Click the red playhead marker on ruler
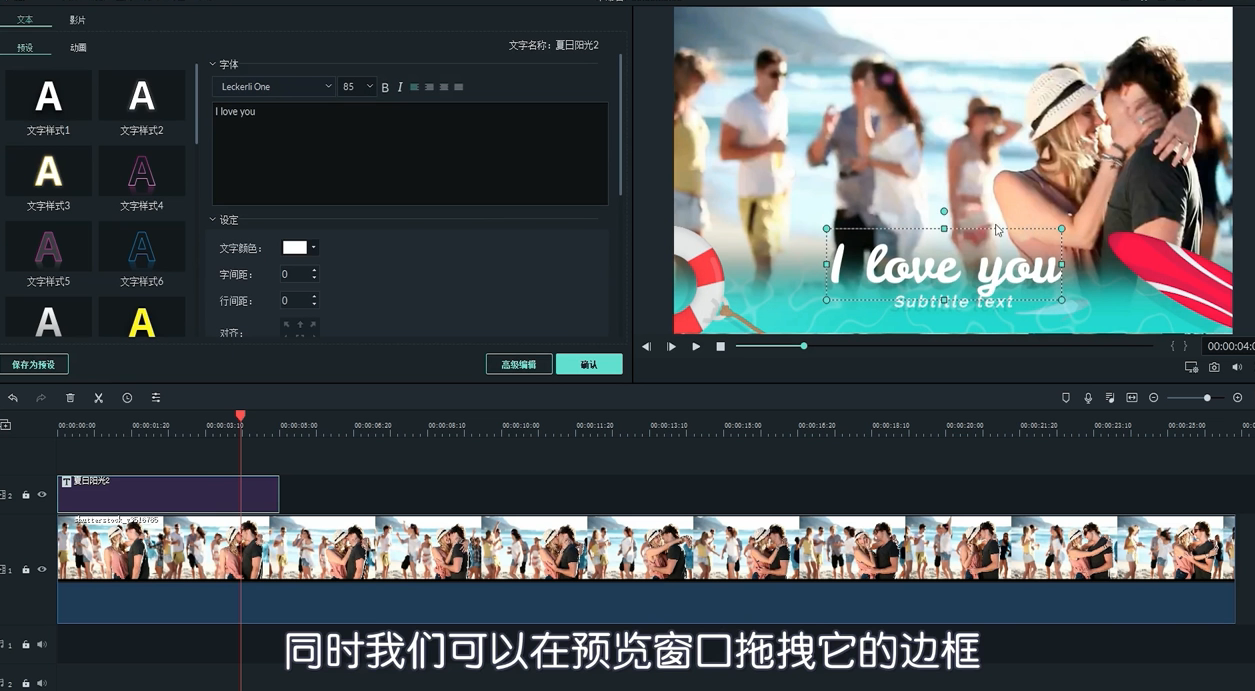Viewport: 1255px width, 691px height. point(240,415)
